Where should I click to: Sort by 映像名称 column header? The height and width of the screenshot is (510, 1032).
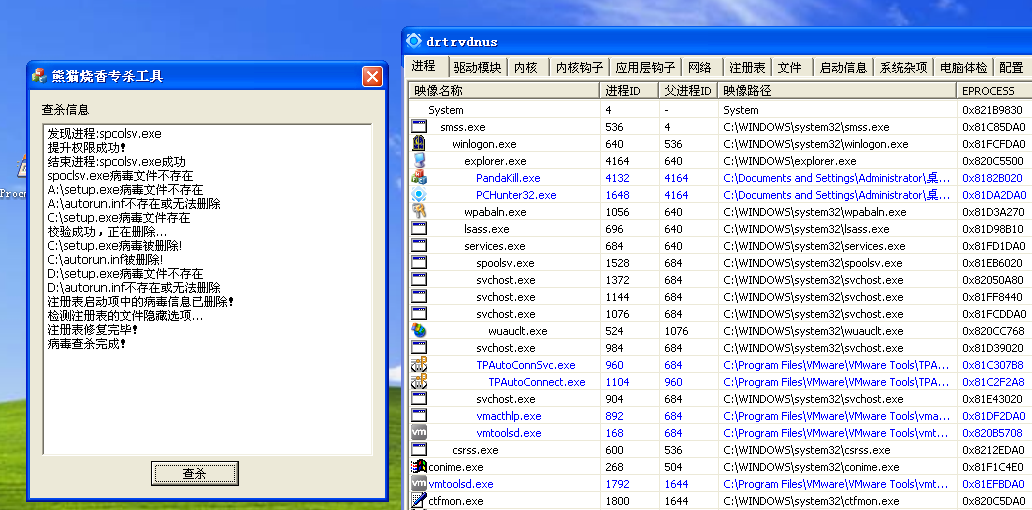503,90
